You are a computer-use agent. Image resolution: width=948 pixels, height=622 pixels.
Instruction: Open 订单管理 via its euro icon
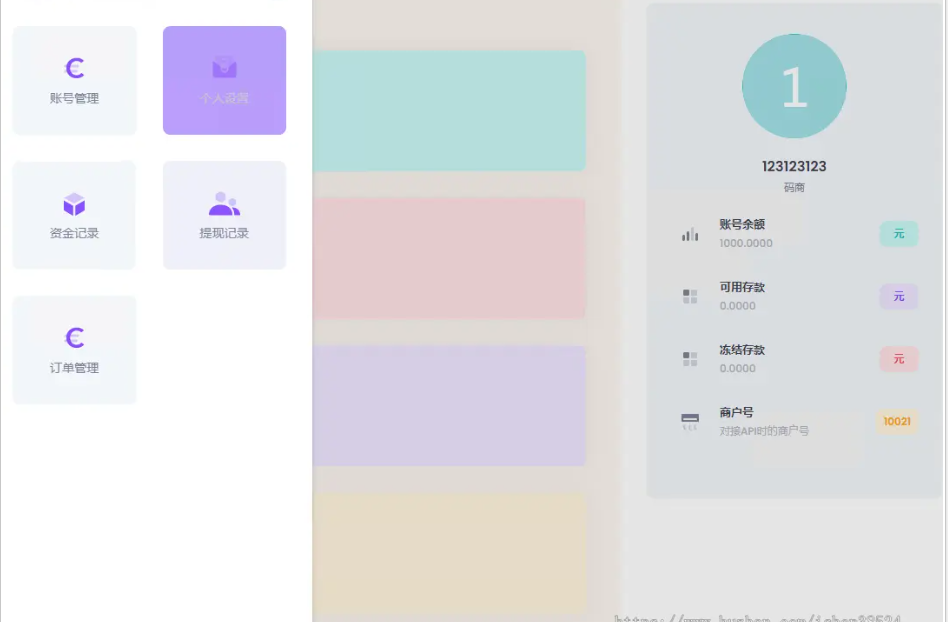point(74,338)
